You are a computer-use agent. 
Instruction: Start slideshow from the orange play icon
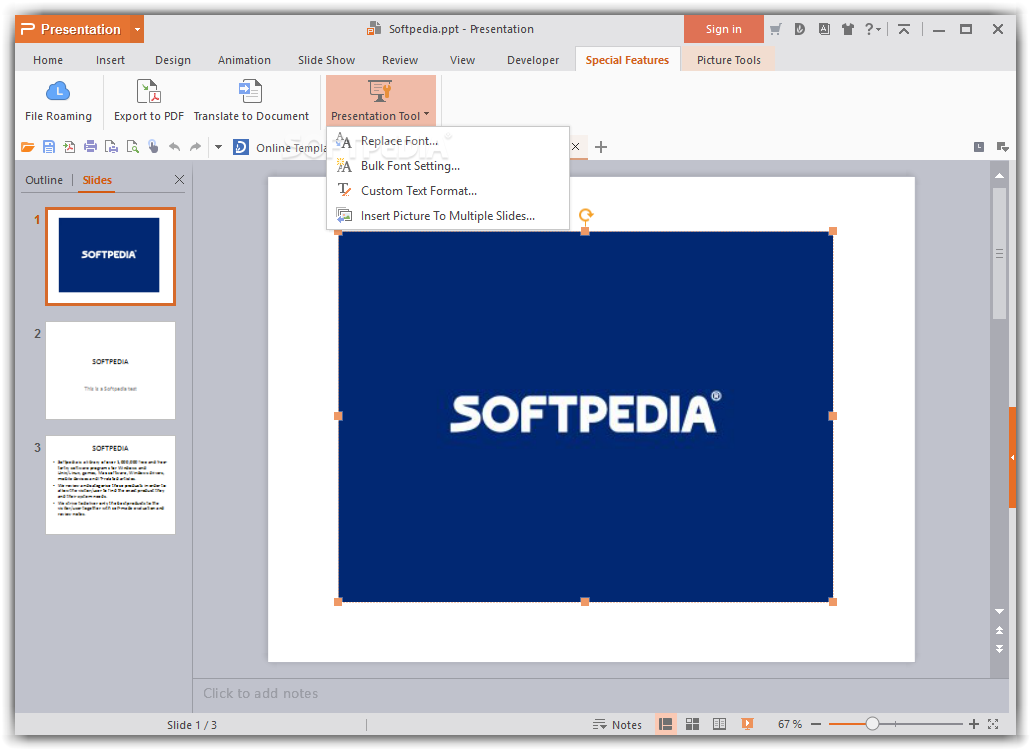click(x=747, y=724)
